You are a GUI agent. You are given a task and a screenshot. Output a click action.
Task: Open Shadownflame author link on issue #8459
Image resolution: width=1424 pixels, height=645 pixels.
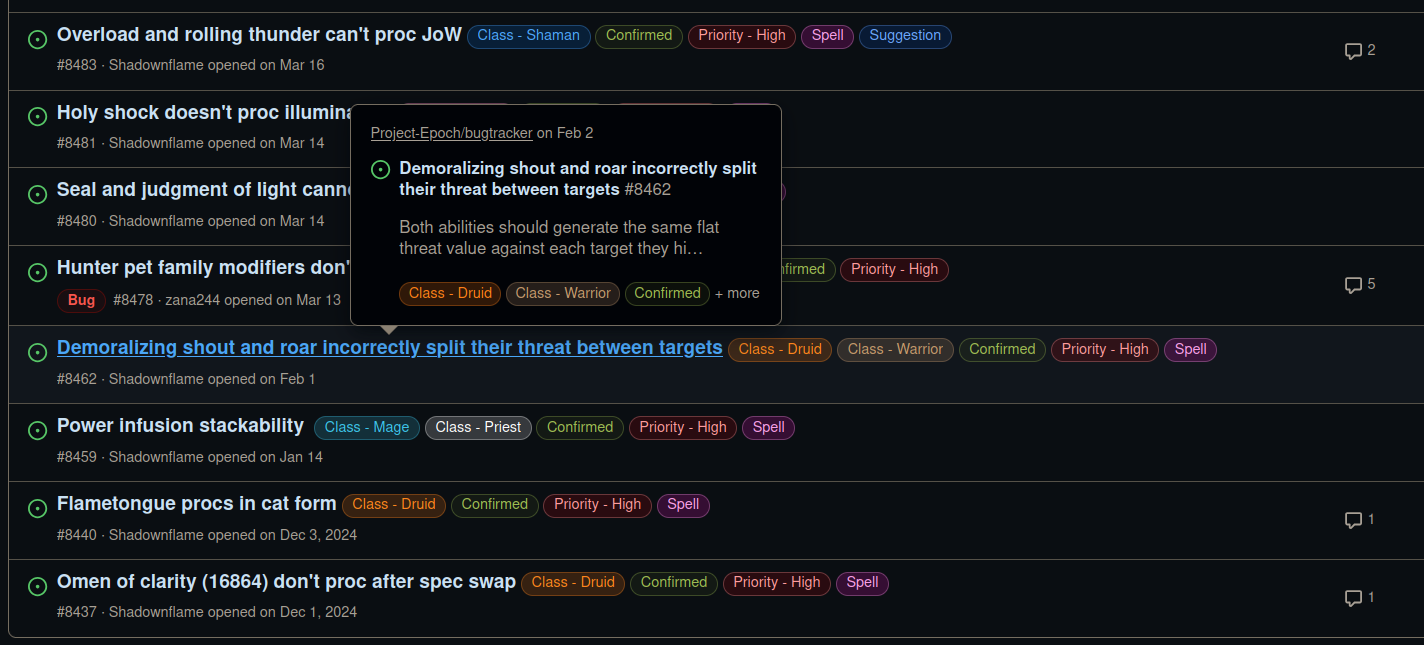point(156,457)
